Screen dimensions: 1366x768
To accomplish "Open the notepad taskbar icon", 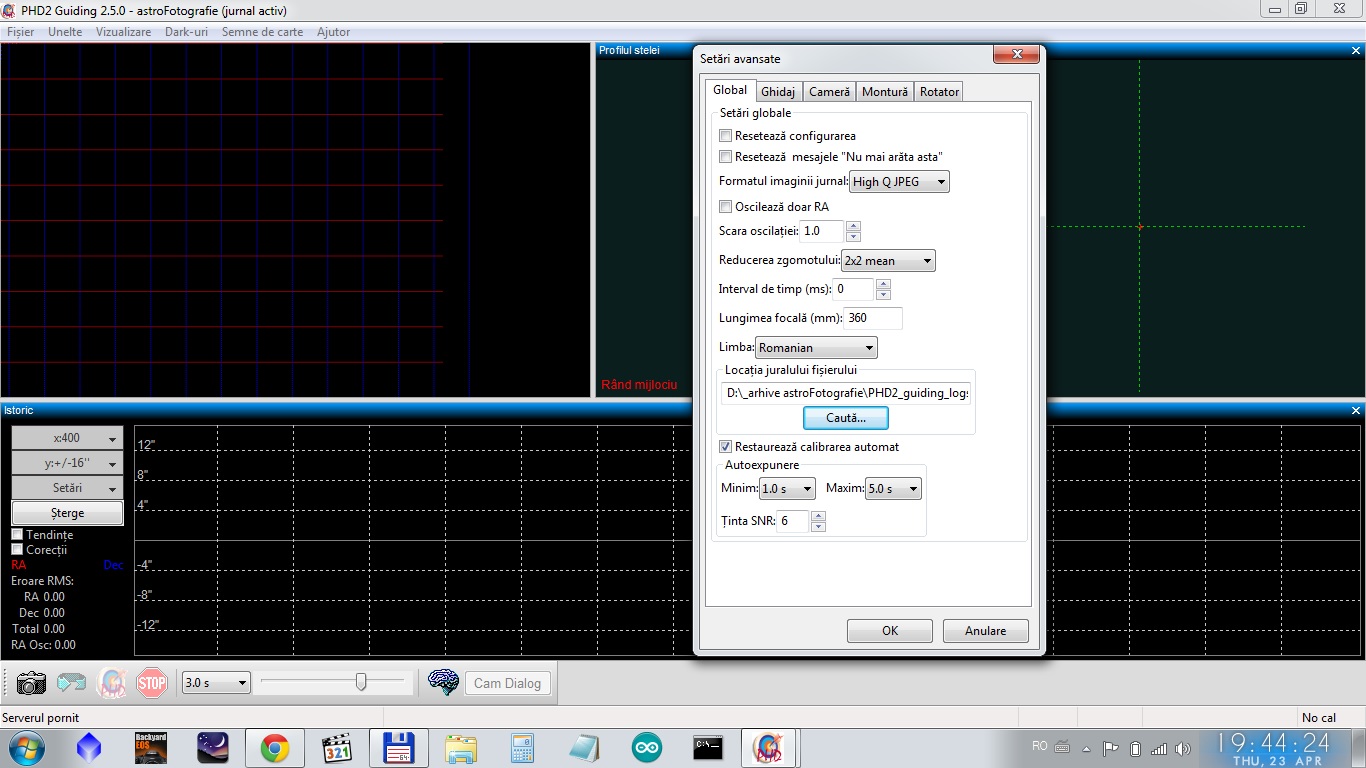I will point(585,748).
